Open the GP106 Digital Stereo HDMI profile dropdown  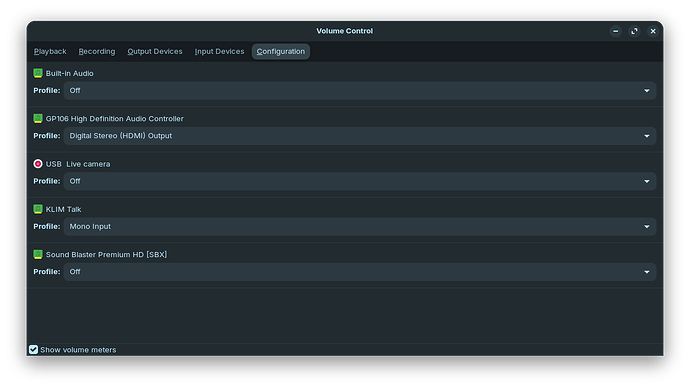[x=360, y=136]
